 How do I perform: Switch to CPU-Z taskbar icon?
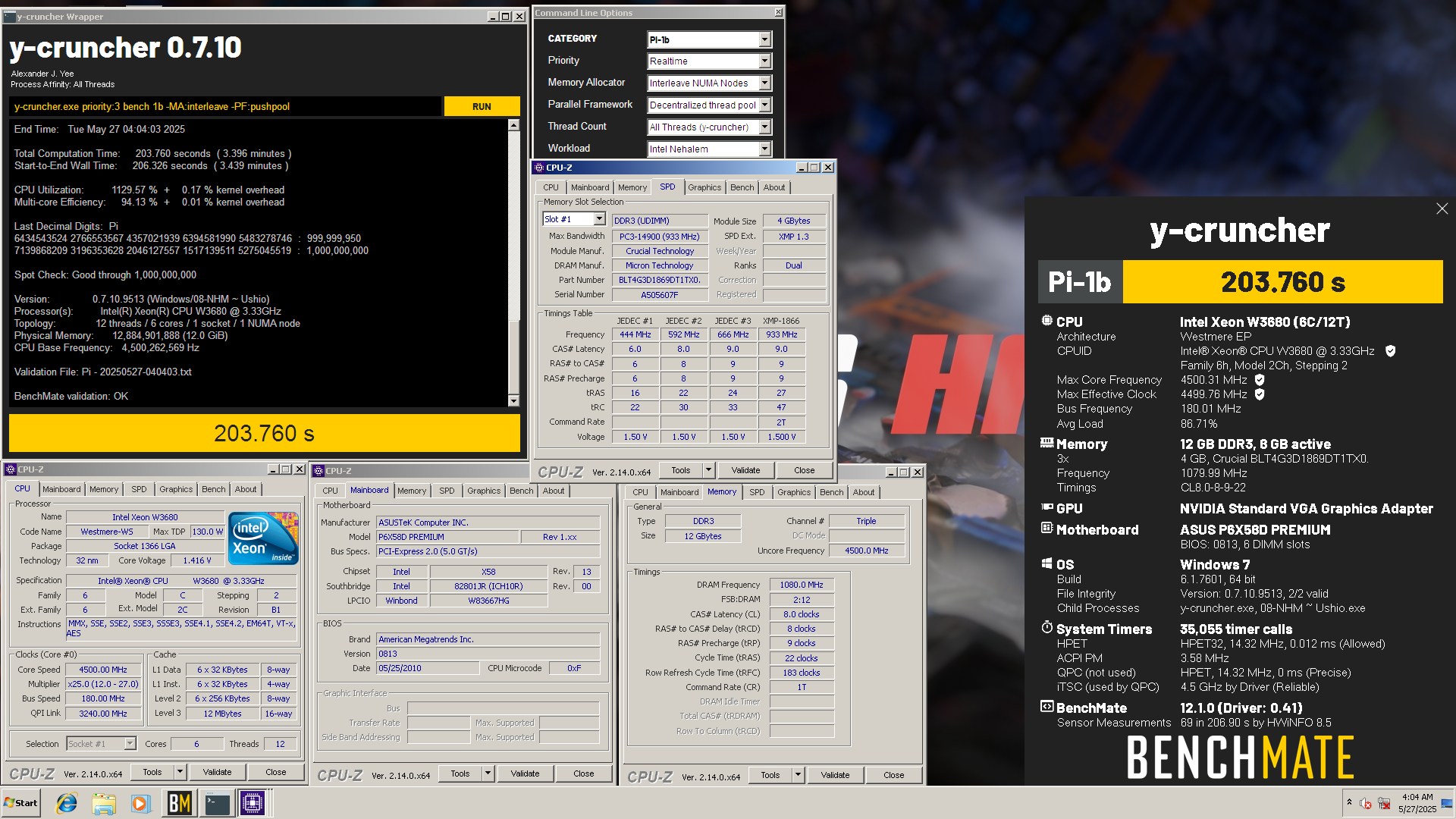point(253,803)
